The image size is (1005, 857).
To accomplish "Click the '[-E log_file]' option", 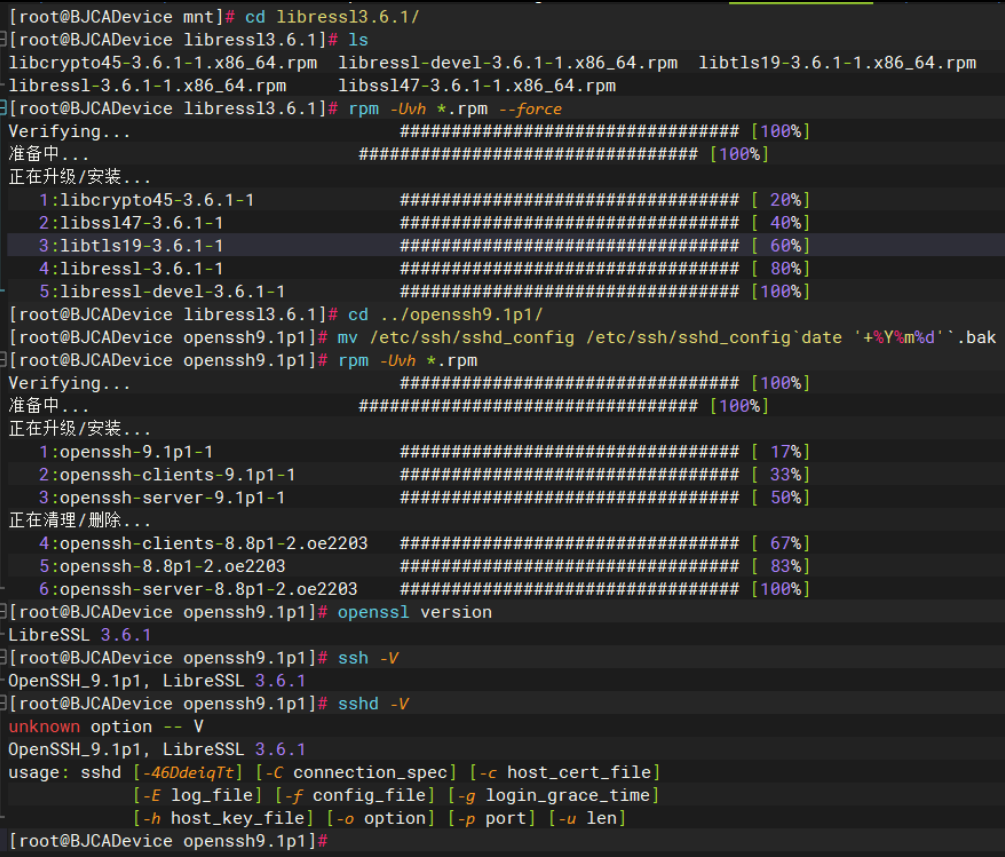I will [x=197, y=795].
